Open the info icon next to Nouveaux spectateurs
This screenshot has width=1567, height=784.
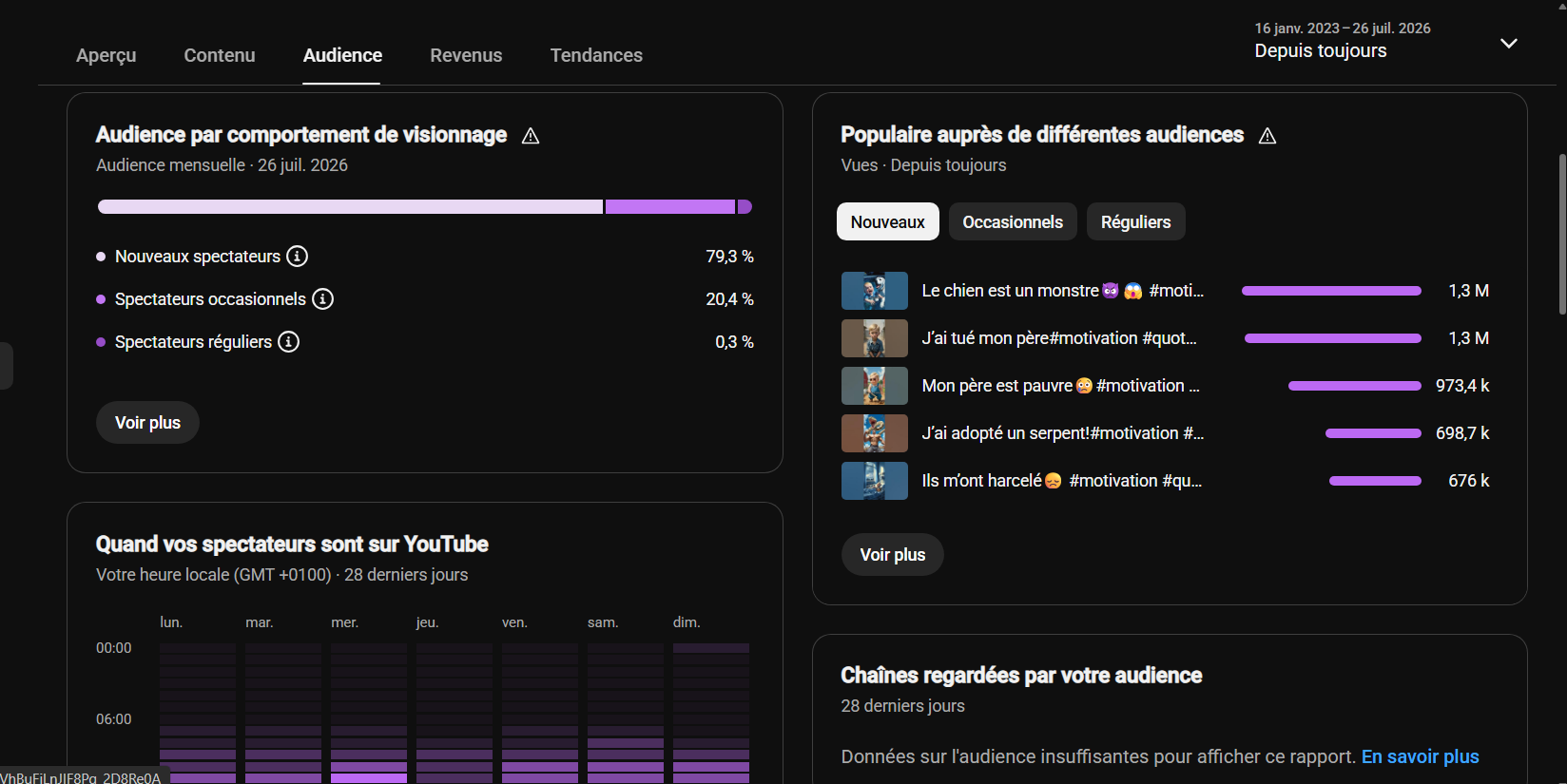click(x=298, y=257)
